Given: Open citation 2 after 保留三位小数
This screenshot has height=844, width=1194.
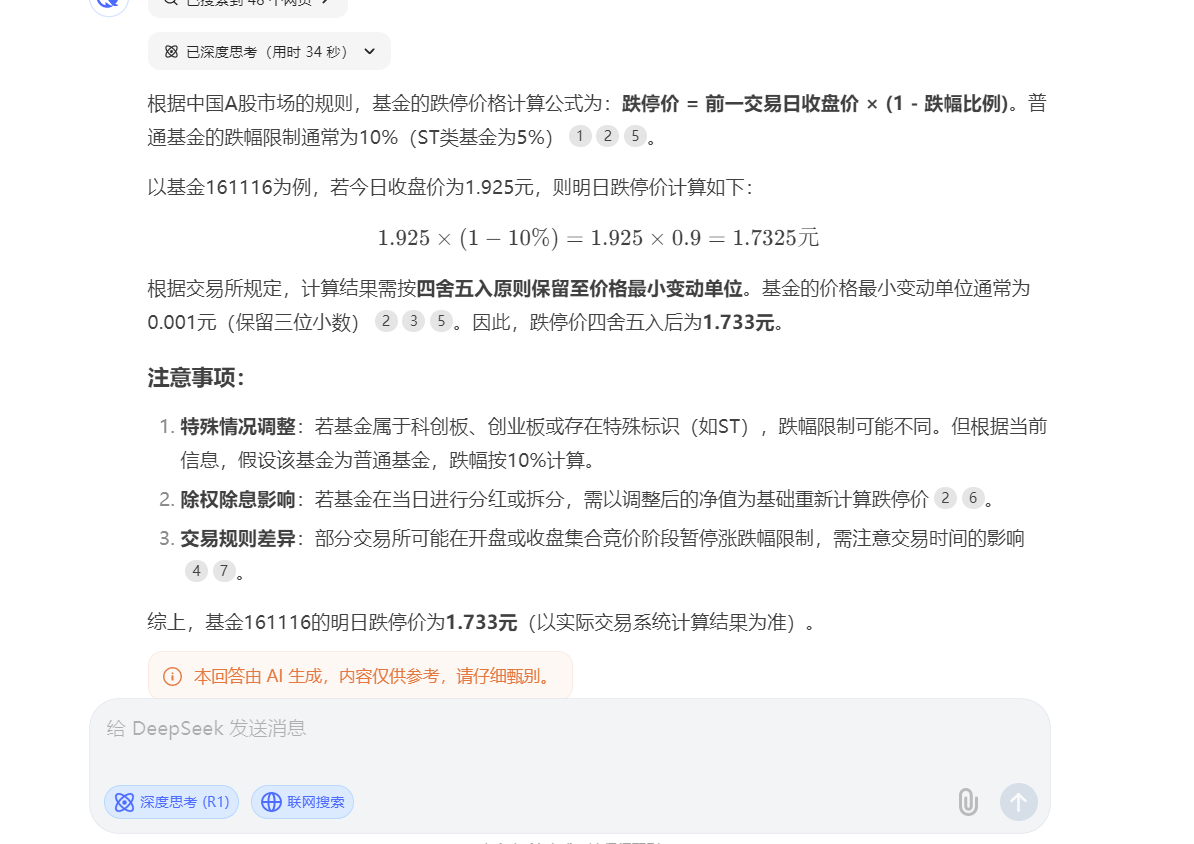Looking at the screenshot, I should pos(386,321).
